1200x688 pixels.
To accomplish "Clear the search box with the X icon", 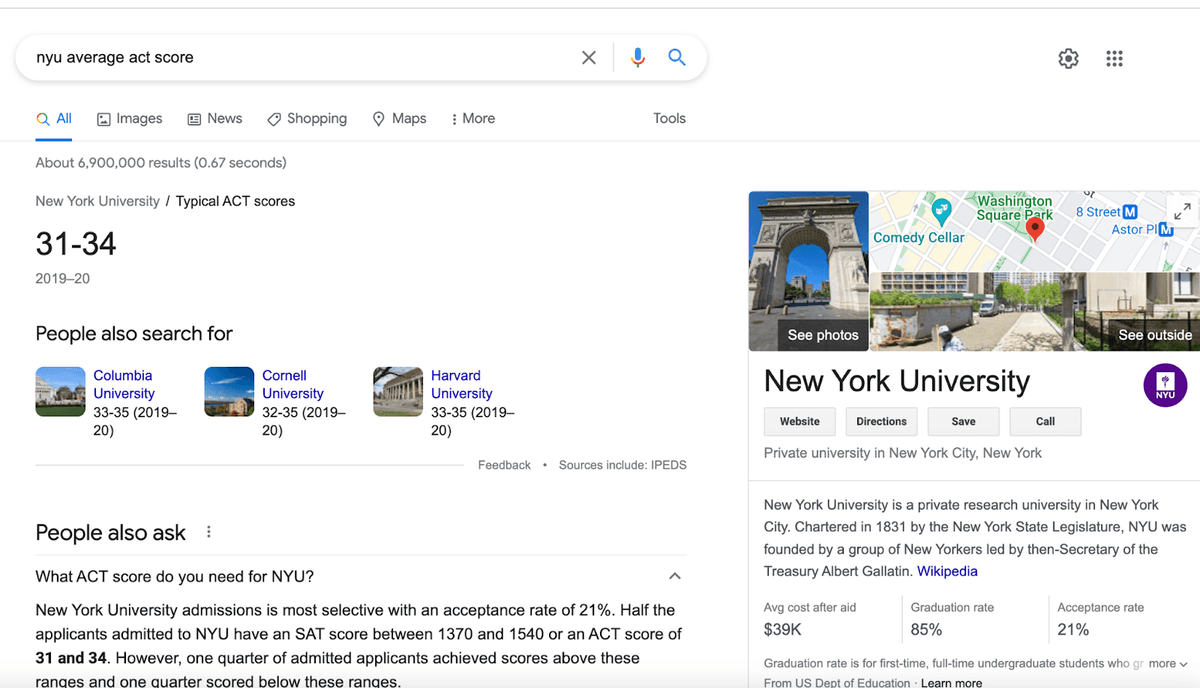I will (x=589, y=58).
